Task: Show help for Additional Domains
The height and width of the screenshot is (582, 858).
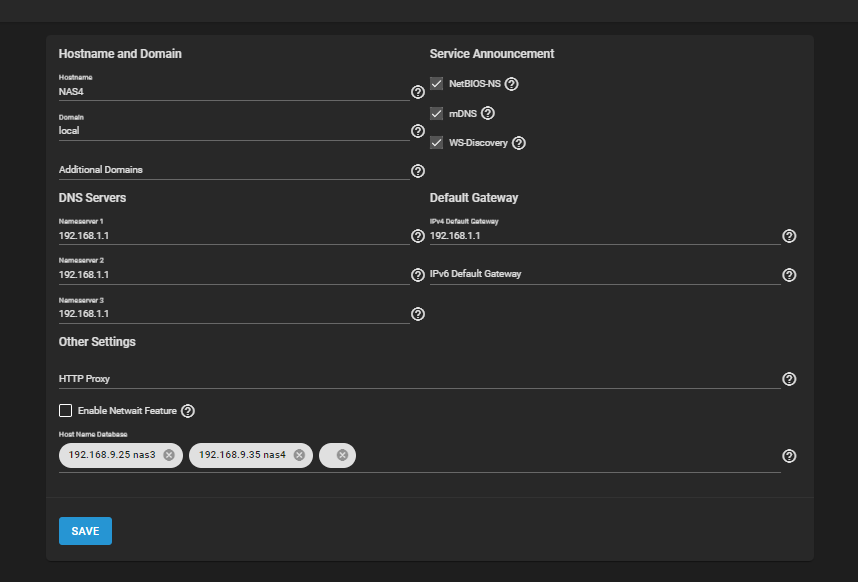Action: (x=418, y=171)
